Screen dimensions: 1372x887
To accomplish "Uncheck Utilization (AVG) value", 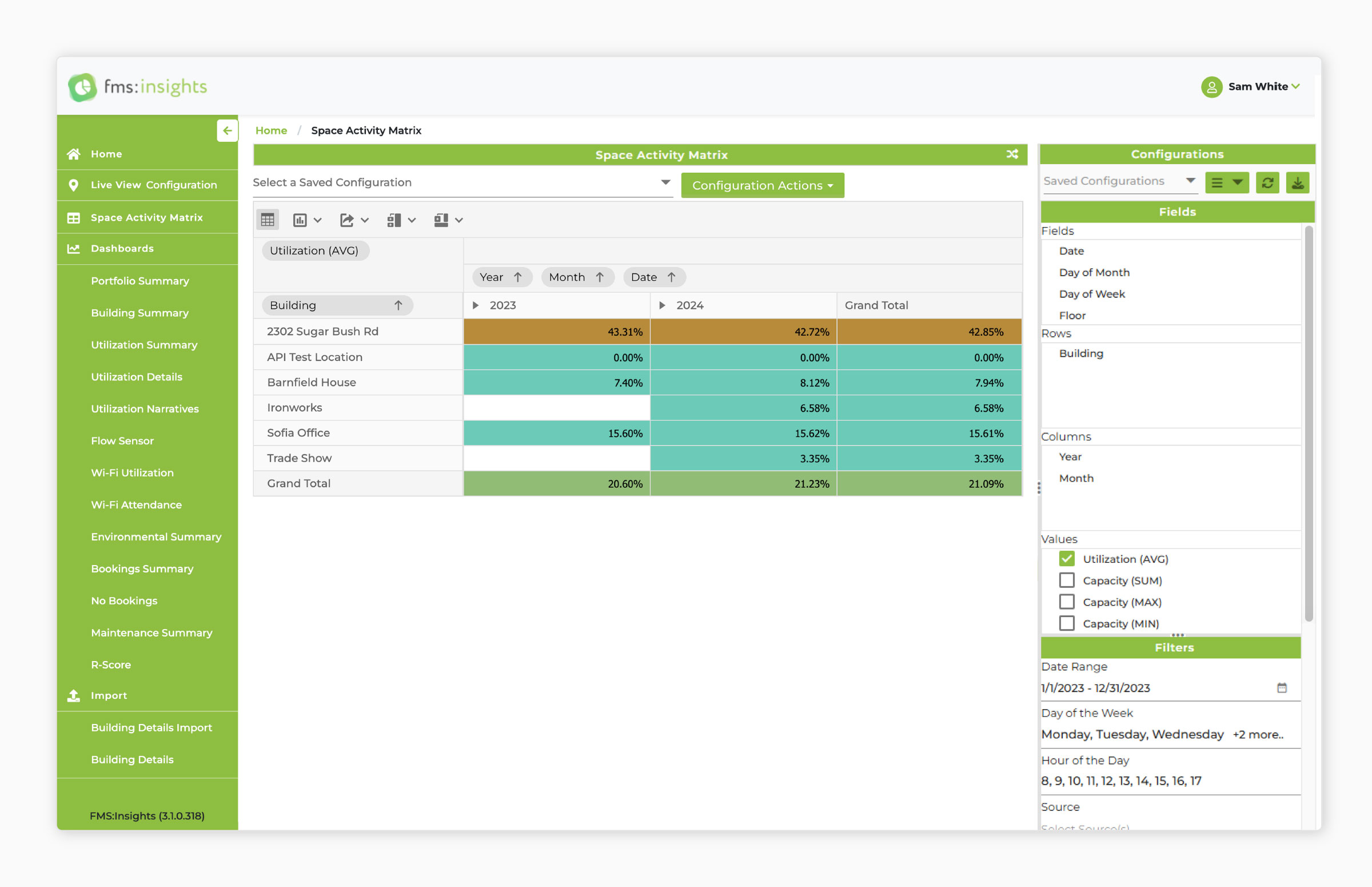I will 1066,559.
